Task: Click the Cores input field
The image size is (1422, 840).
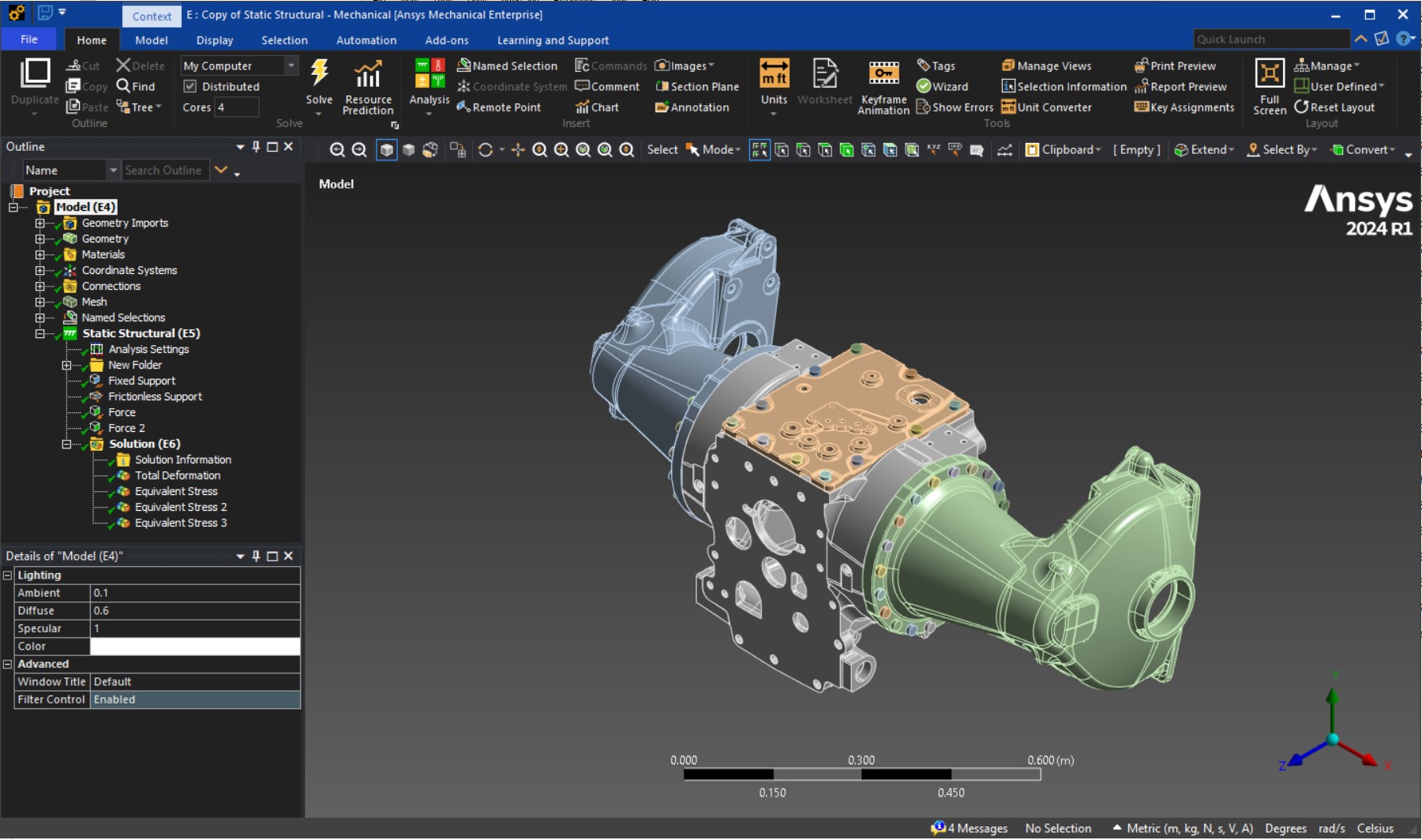Action: (237, 107)
